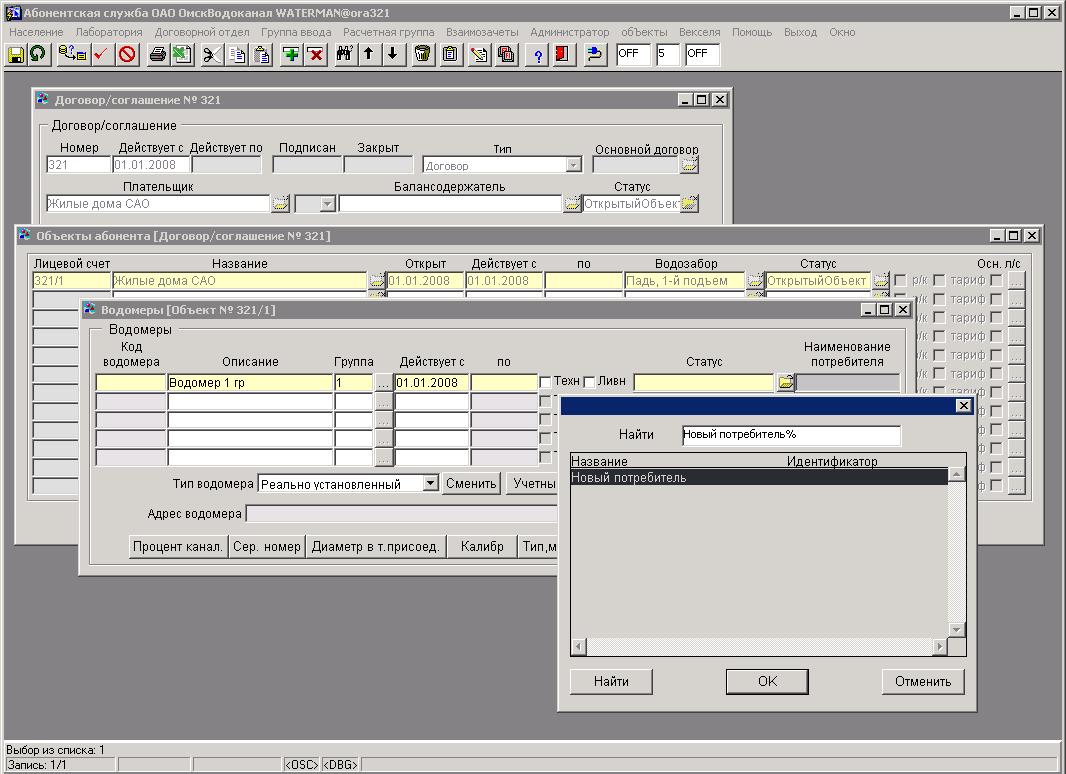Click the binoculars search icon
The width and height of the screenshot is (1066, 774).
[344, 54]
